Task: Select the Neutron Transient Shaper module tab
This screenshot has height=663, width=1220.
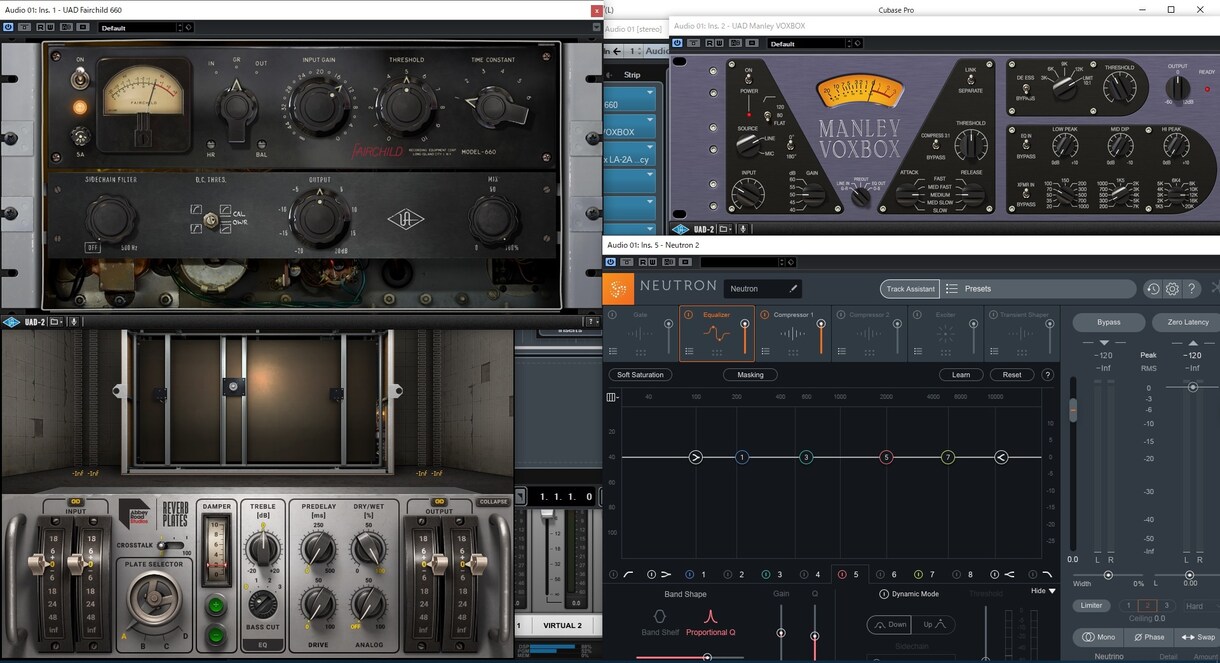Action: pyautogui.click(x=1022, y=333)
